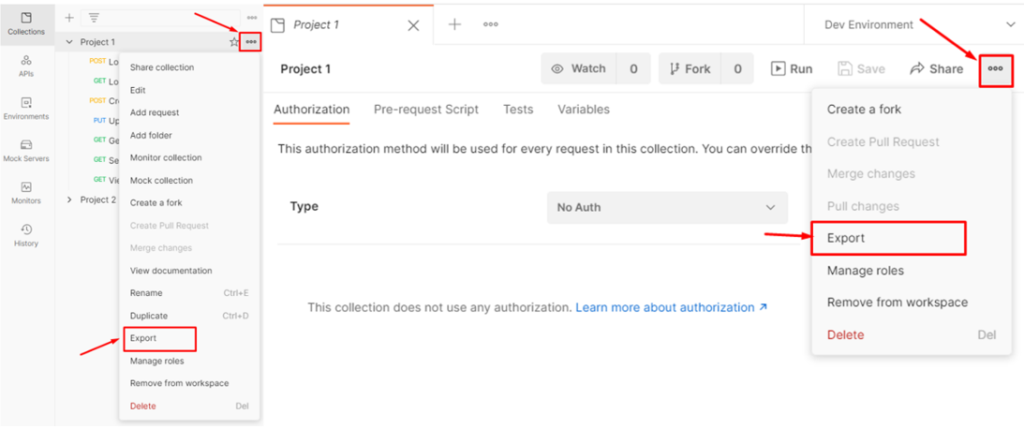Switch to the Pre-request Script tab
The height and width of the screenshot is (429, 1024).
click(425, 109)
